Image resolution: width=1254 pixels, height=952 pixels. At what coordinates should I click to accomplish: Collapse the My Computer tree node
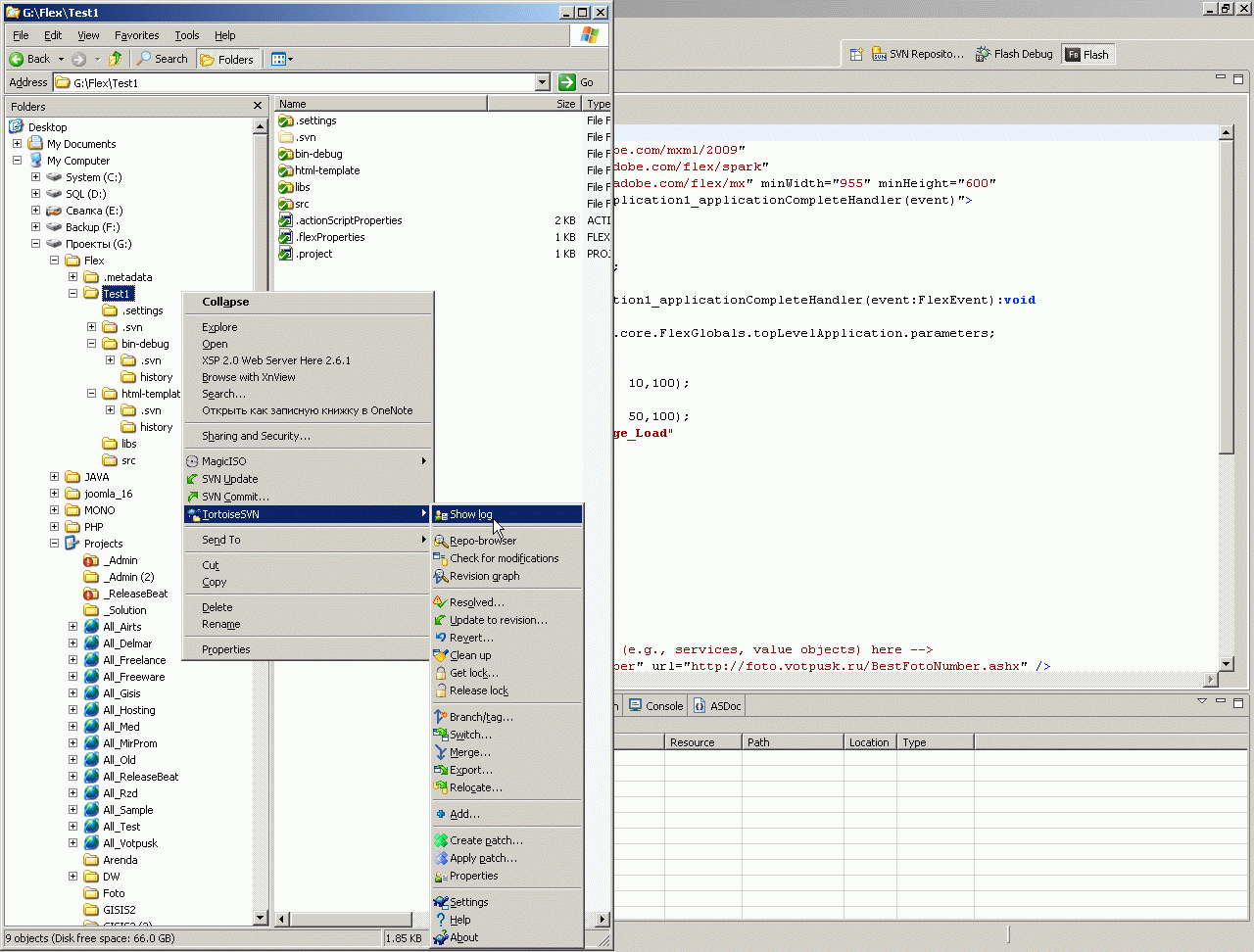17,161
